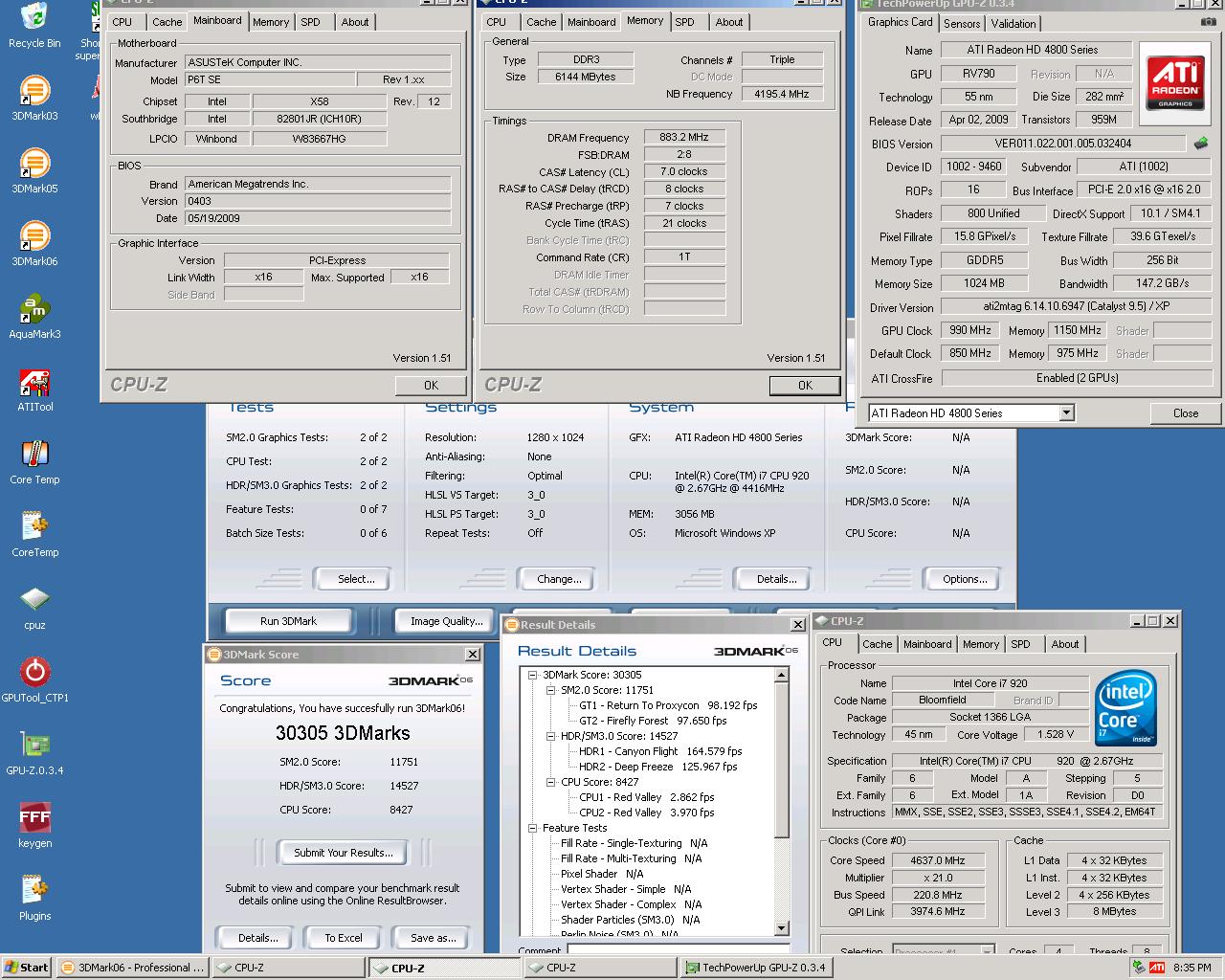Click Select button under Tests
This screenshot has width=1225, height=980.
(356, 579)
